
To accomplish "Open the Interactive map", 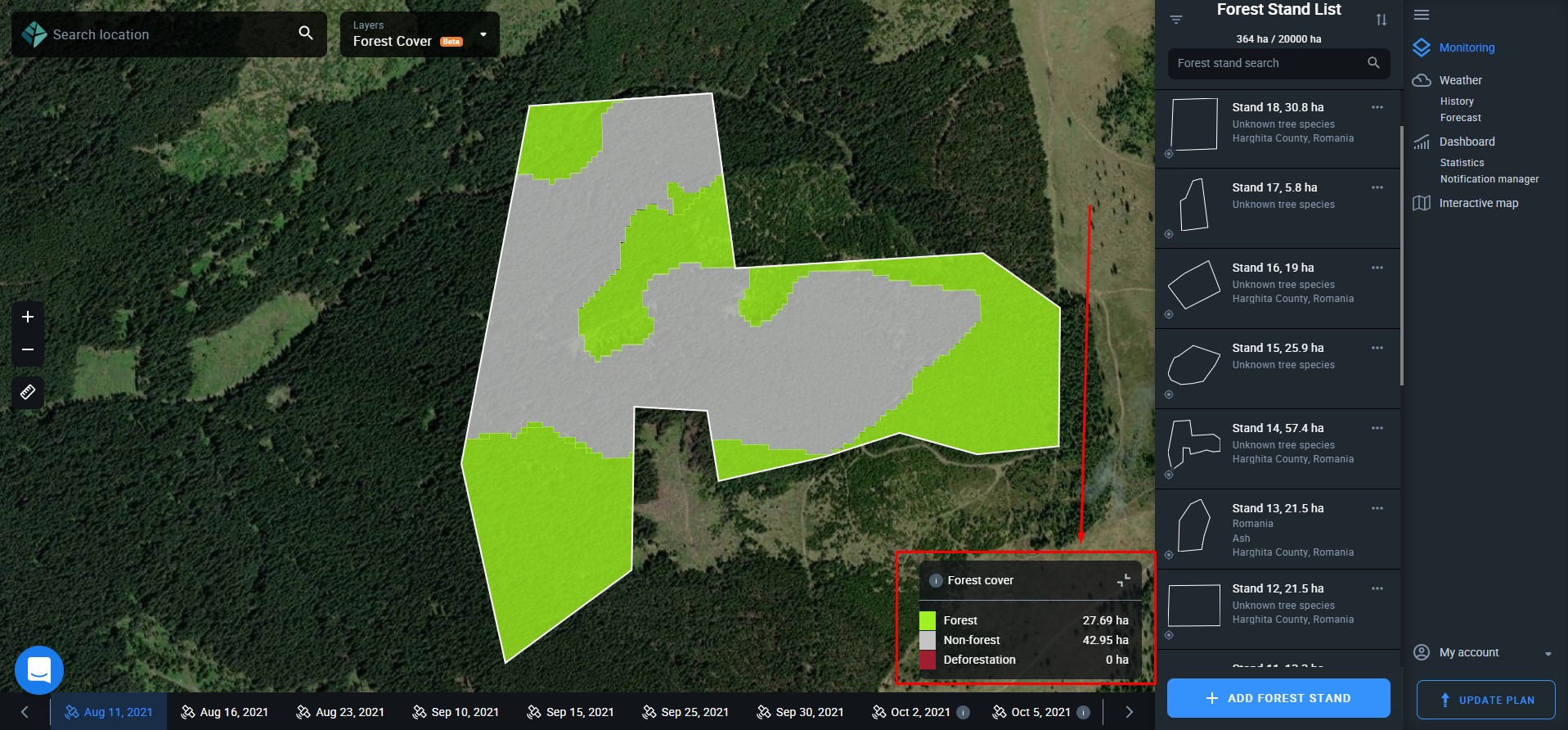I will [1478, 203].
